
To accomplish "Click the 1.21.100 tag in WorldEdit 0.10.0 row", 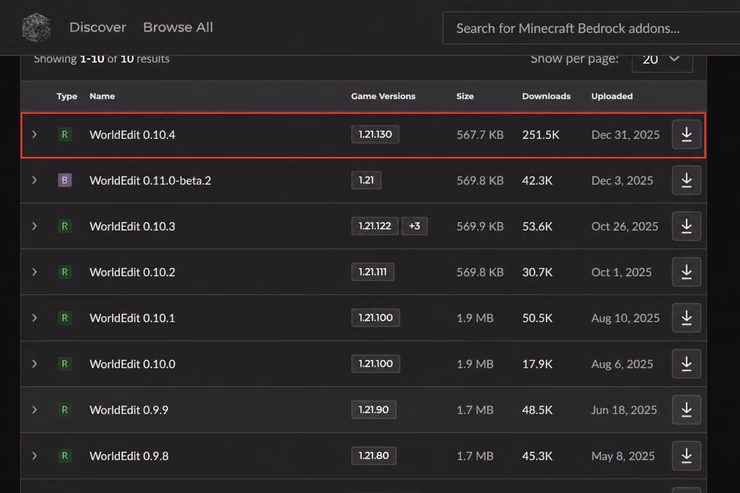I will (376, 364).
